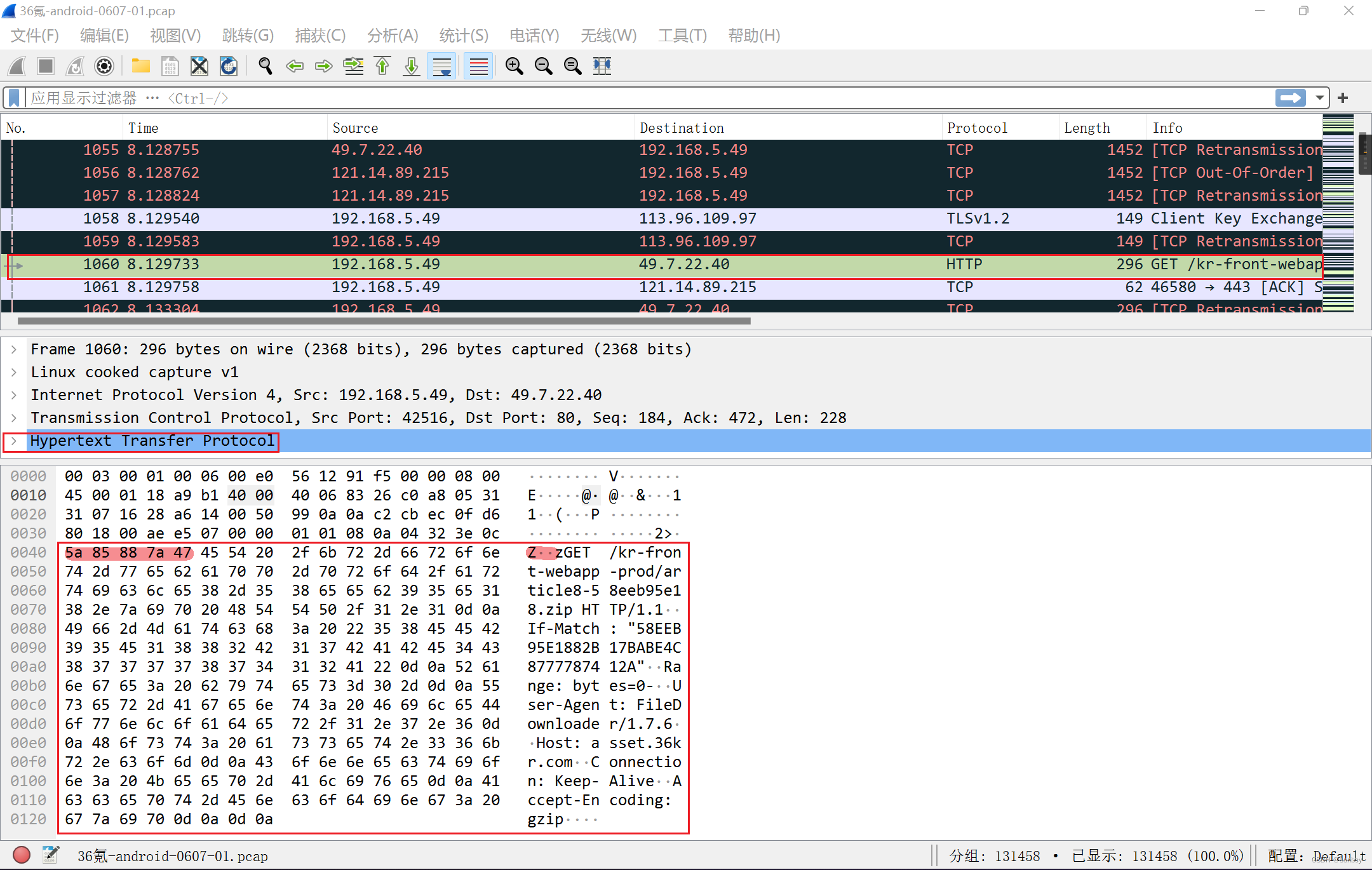1372x870 pixels.
Task: Toggle the display filter bookmark icon
Action: click(x=13, y=97)
